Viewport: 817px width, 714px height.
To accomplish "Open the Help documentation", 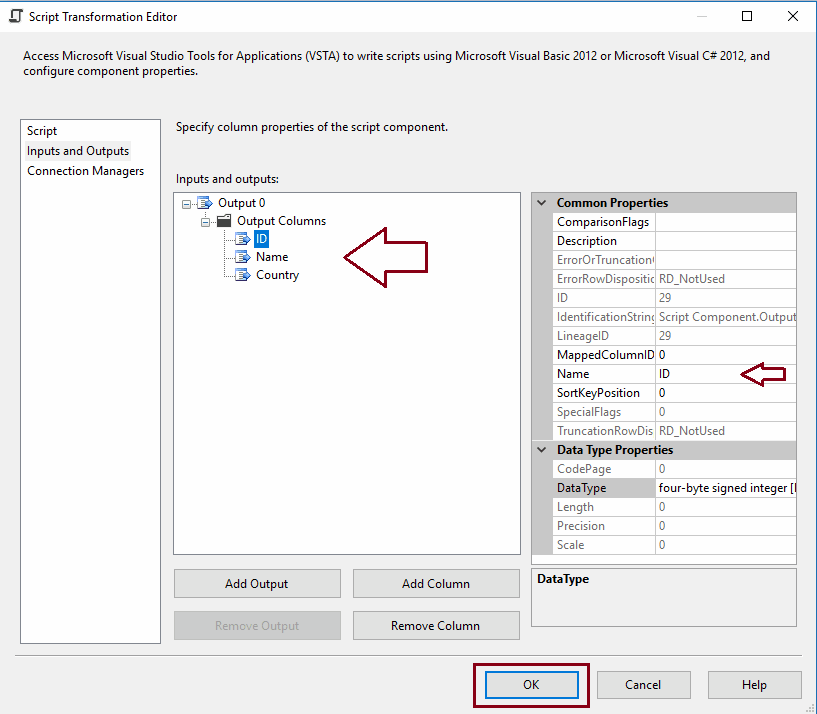I will click(x=754, y=684).
